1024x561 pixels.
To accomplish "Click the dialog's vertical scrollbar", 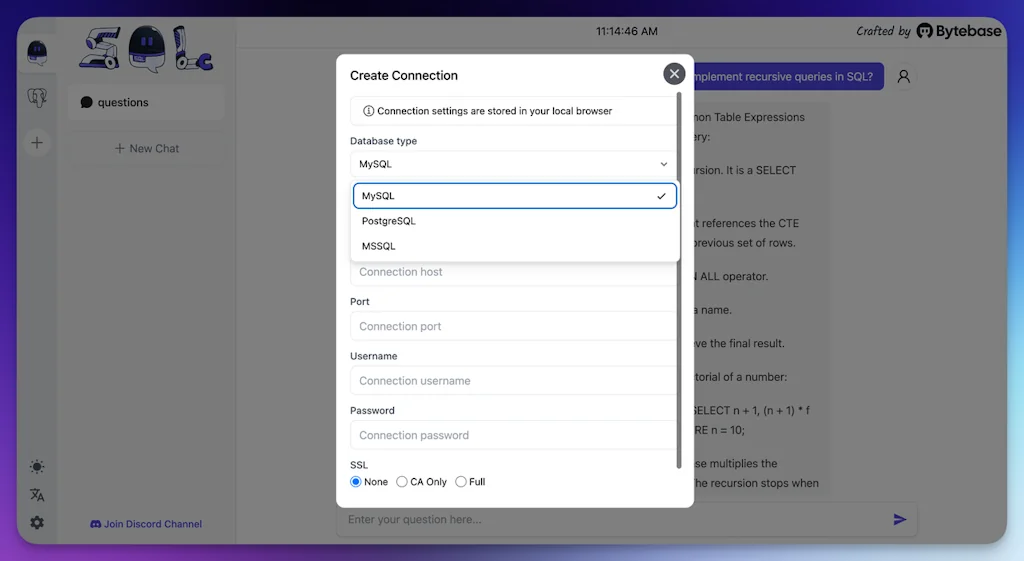I will pos(680,280).
